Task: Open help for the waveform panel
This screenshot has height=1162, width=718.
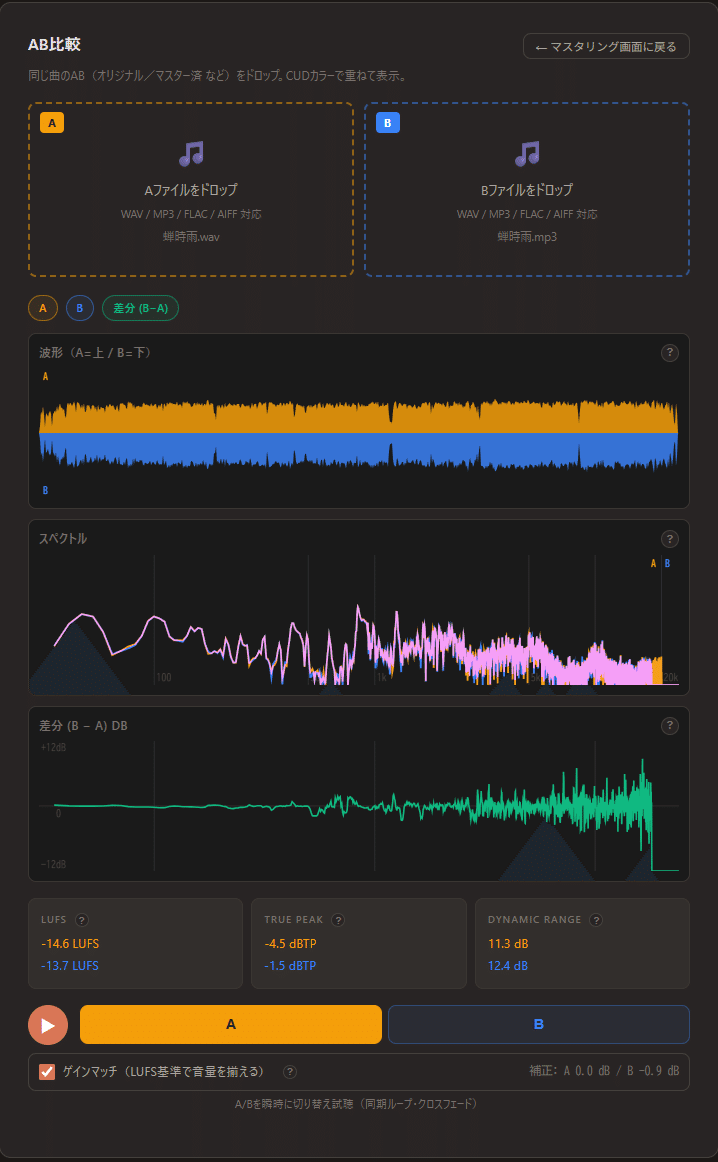Action: 670,353
